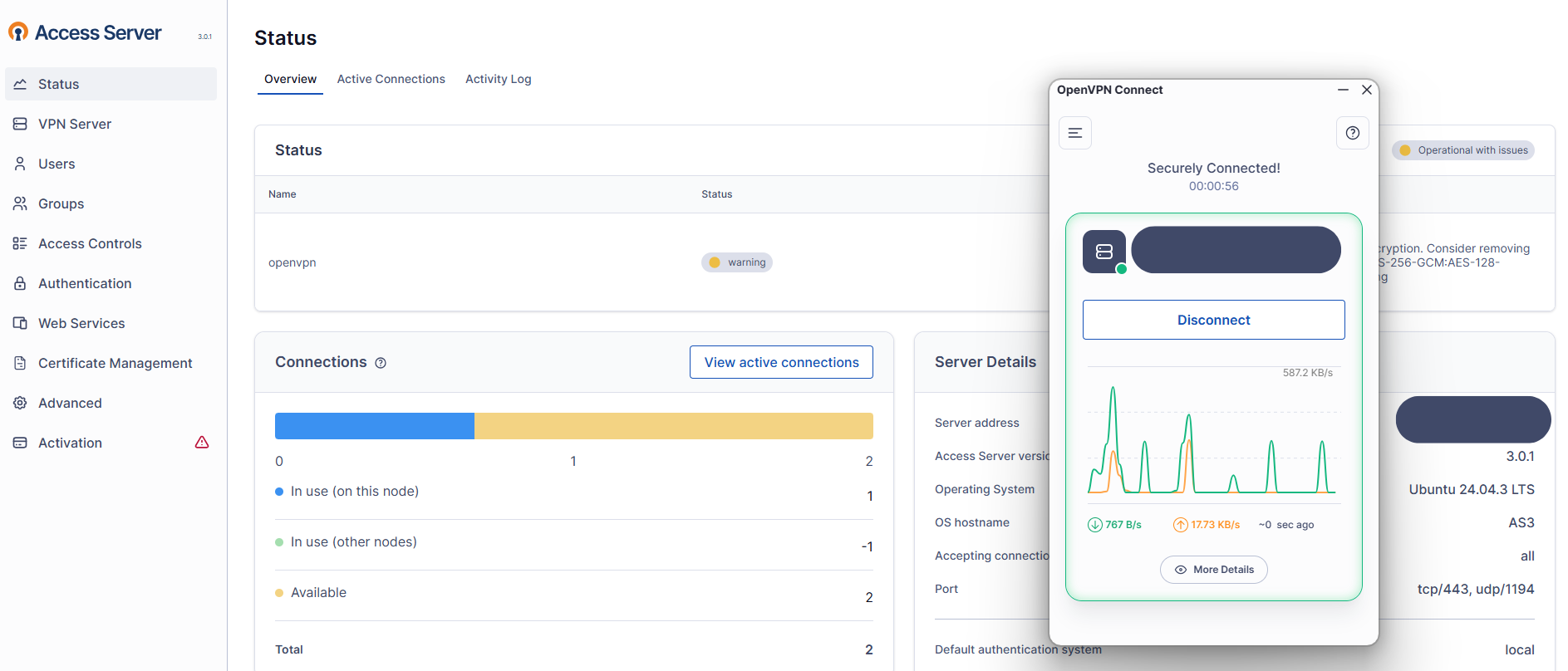
Task: Click the upload speed arrow icon
Action: click(1181, 525)
